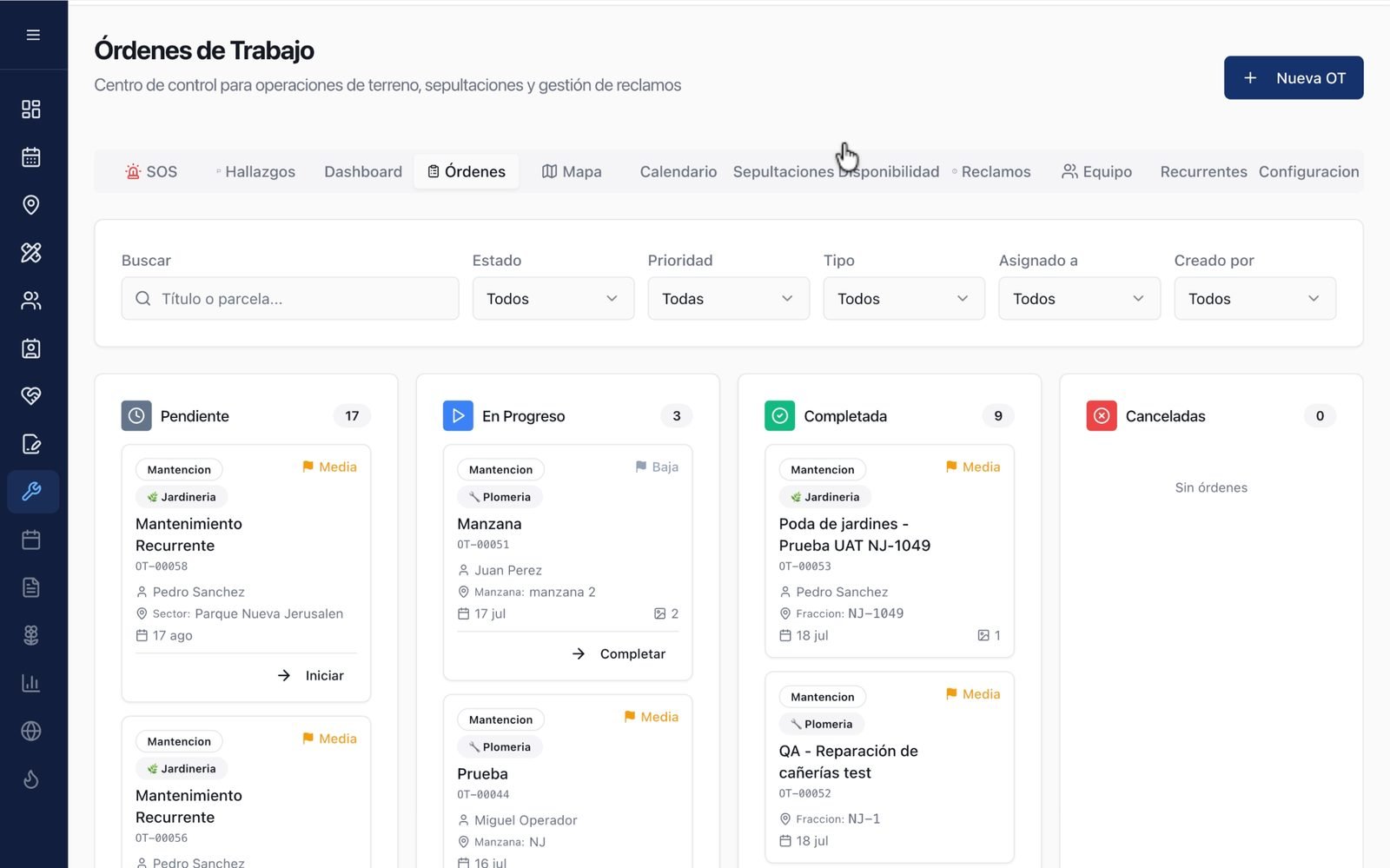Viewport: 1390px width, 868px height.
Task: Switch to the Calendario tab
Action: (678, 172)
